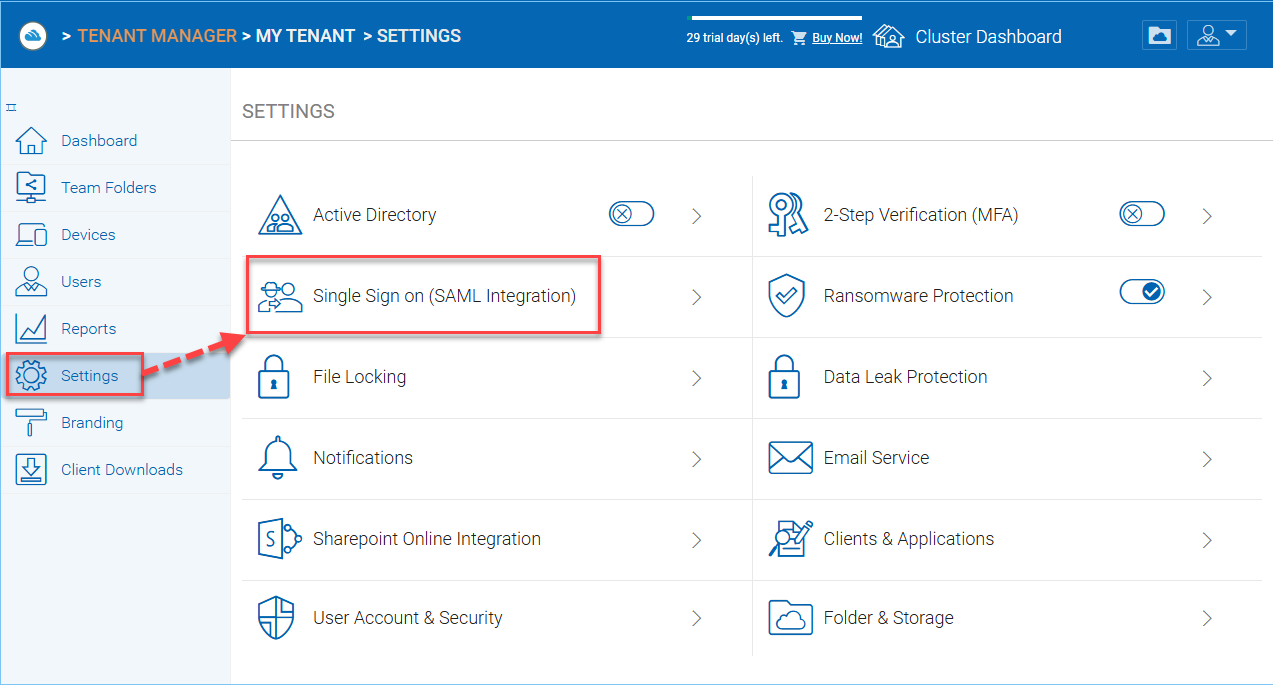The image size is (1273, 686).
Task: Open File Locking settings label
Action: point(359,377)
